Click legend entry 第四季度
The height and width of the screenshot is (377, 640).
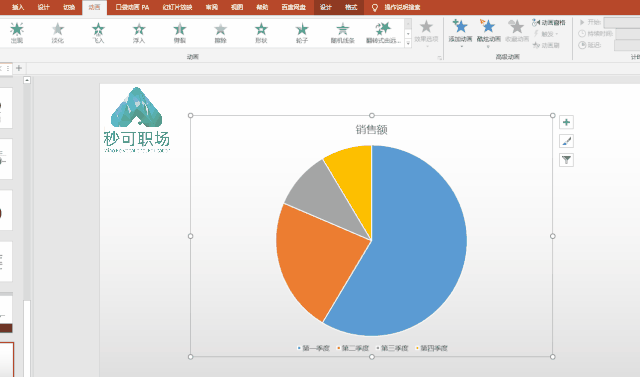431,348
